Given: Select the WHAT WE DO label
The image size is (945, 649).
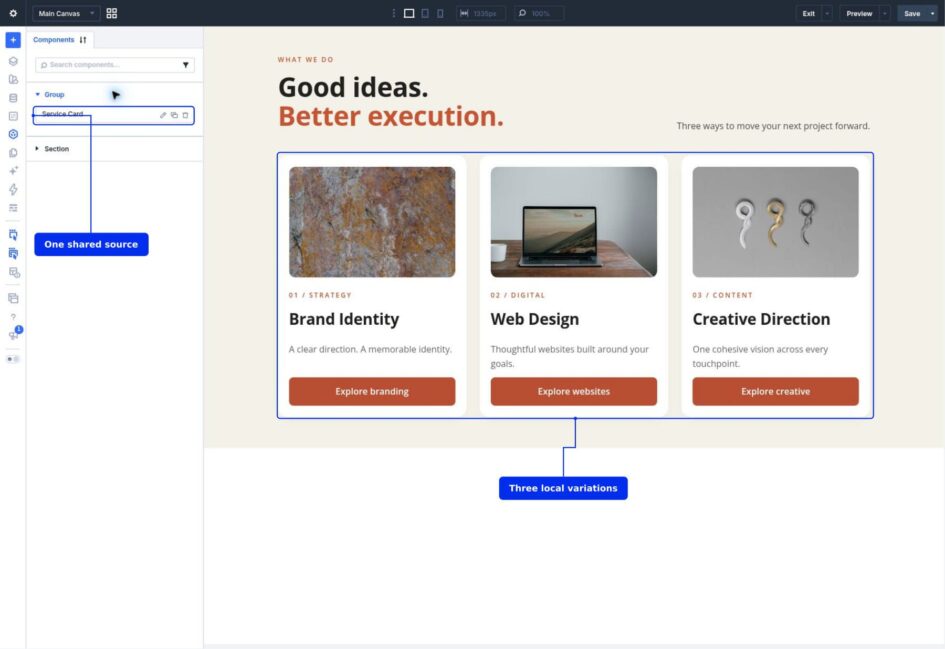Looking at the screenshot, I should click(306, 60).
